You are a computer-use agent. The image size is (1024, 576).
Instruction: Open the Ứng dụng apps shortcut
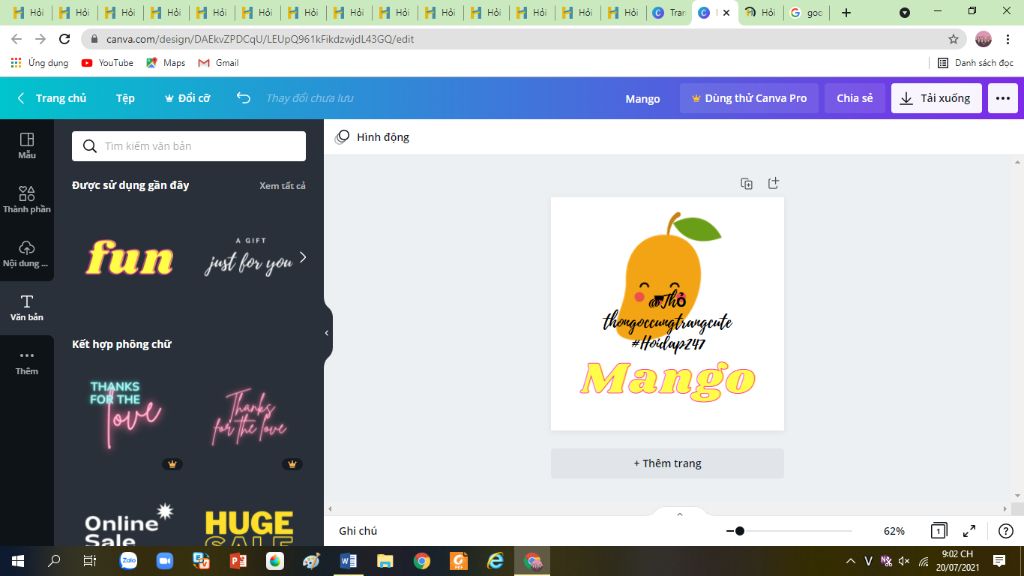pos(39,63)
